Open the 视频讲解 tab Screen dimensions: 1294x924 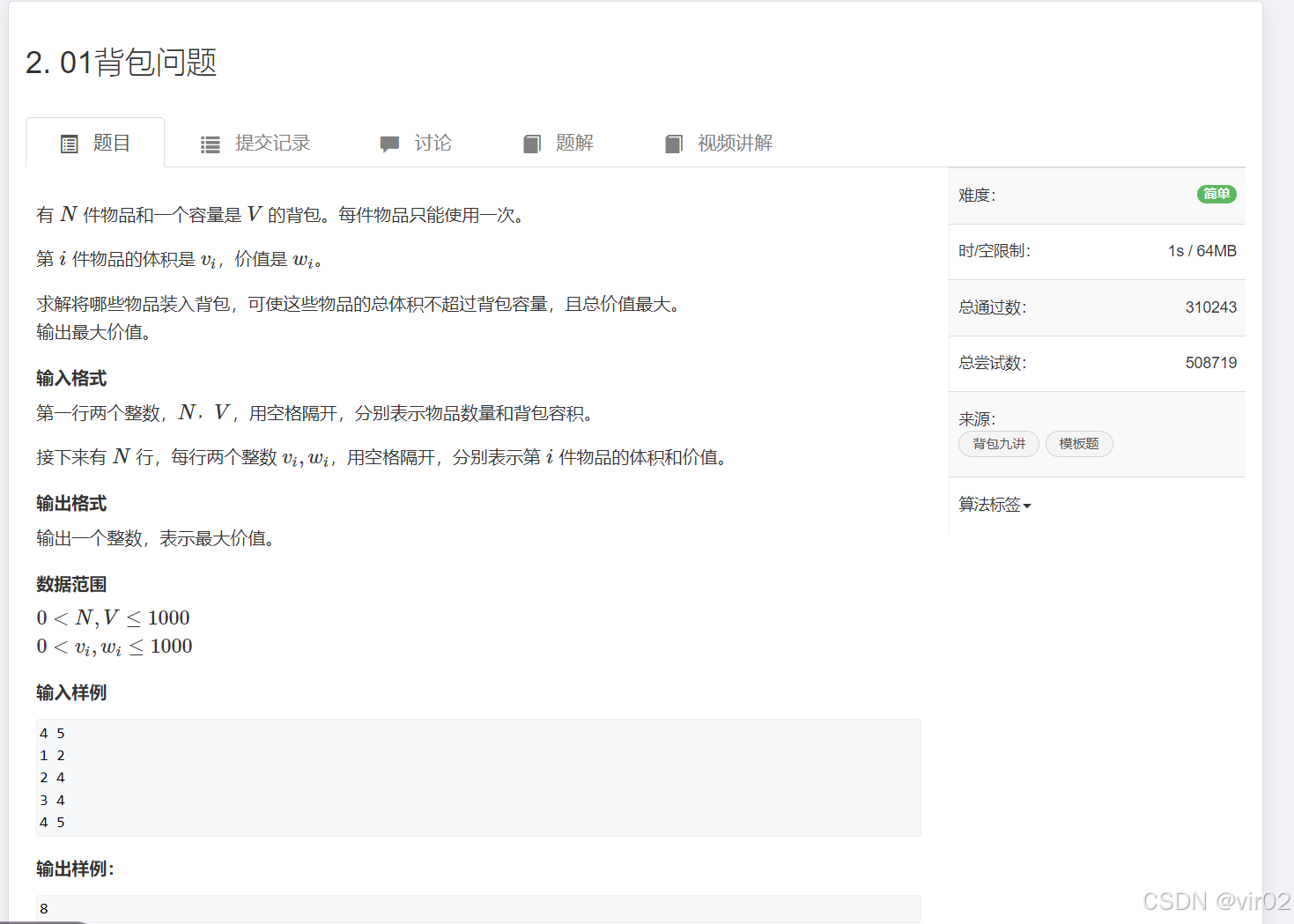[735, 143]
